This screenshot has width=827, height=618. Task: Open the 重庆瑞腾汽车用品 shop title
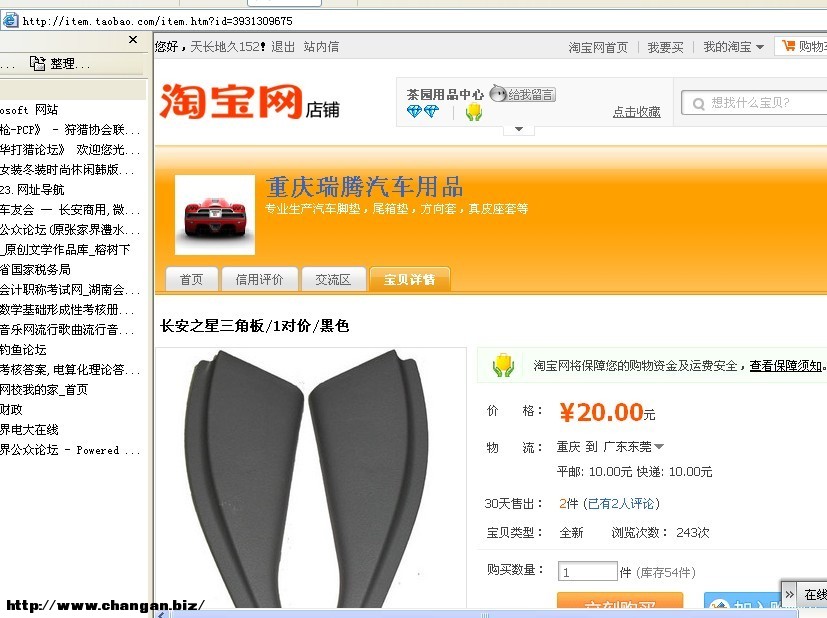[x=364, y=187]
